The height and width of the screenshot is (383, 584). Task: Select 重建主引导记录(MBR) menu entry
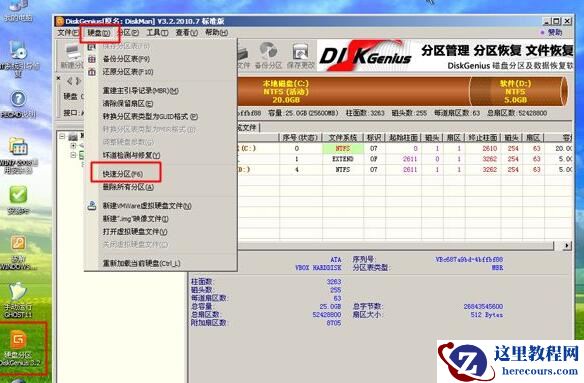click(x=140, y=91)
